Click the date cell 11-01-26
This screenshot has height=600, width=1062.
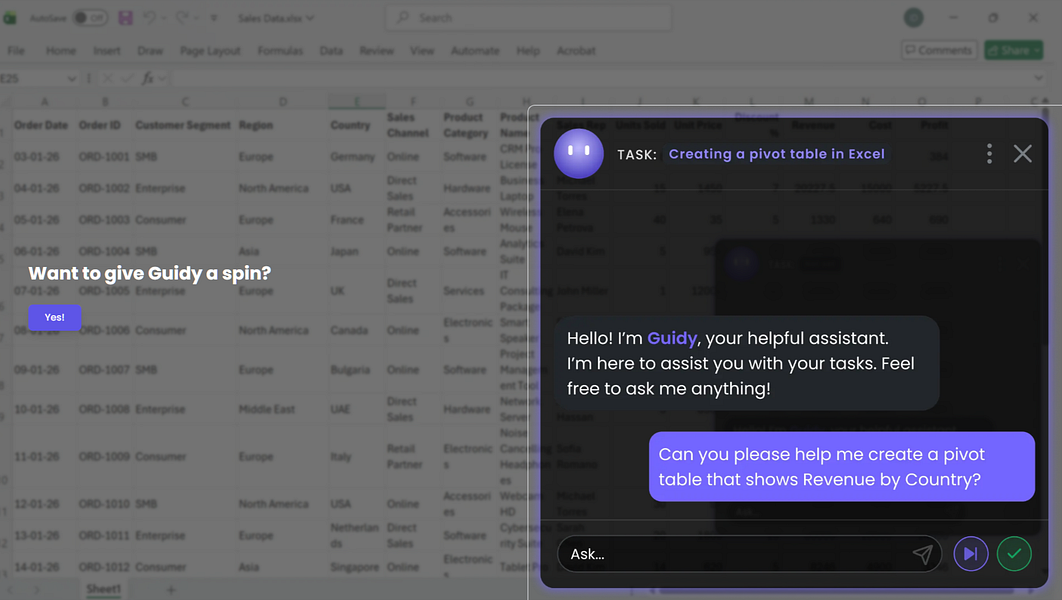pos(37,456)
